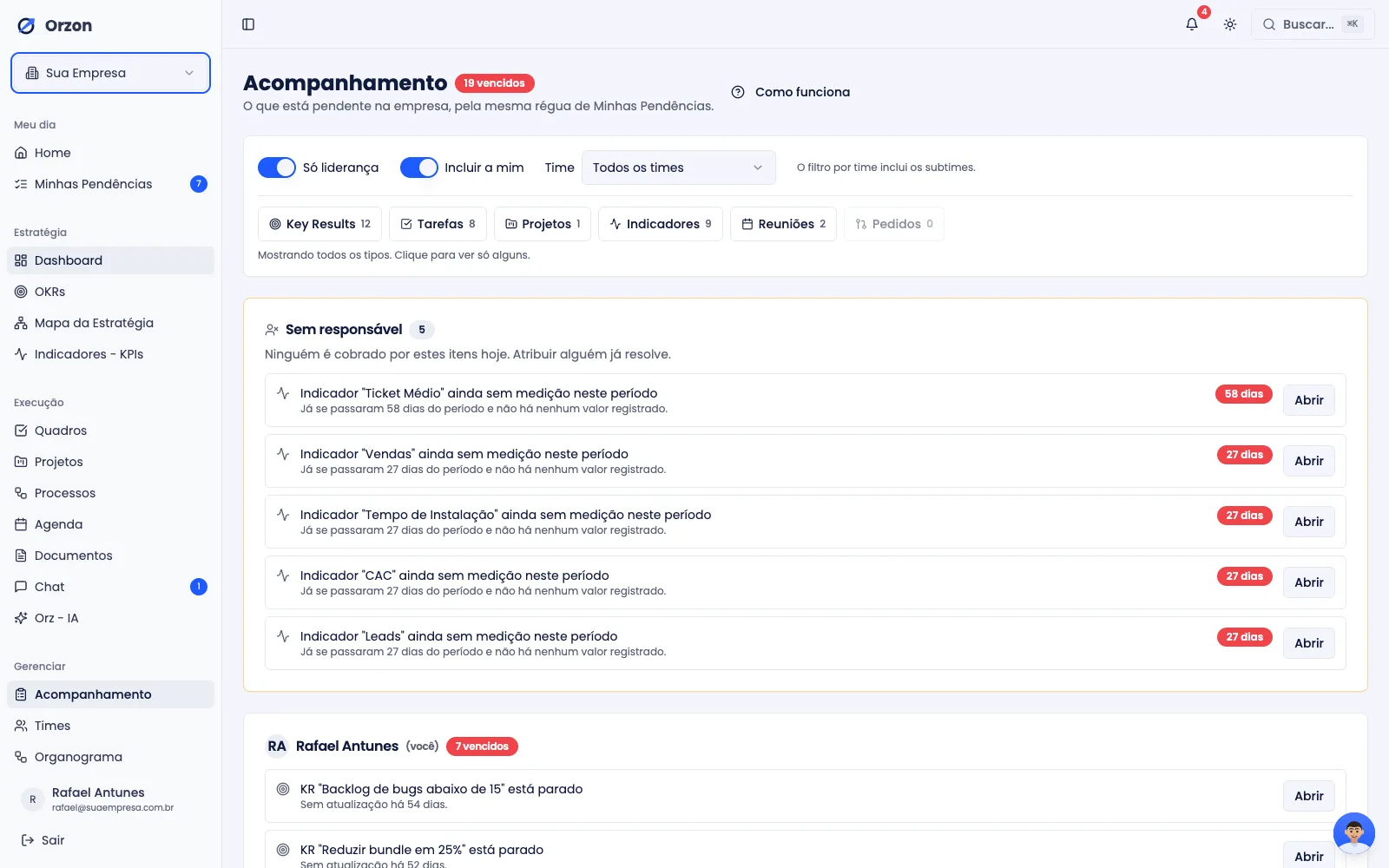Click the Indicadores - KPIs pulse icon
The width and height of the screenshot is (1389, 868).
click(x=21, y=354)
